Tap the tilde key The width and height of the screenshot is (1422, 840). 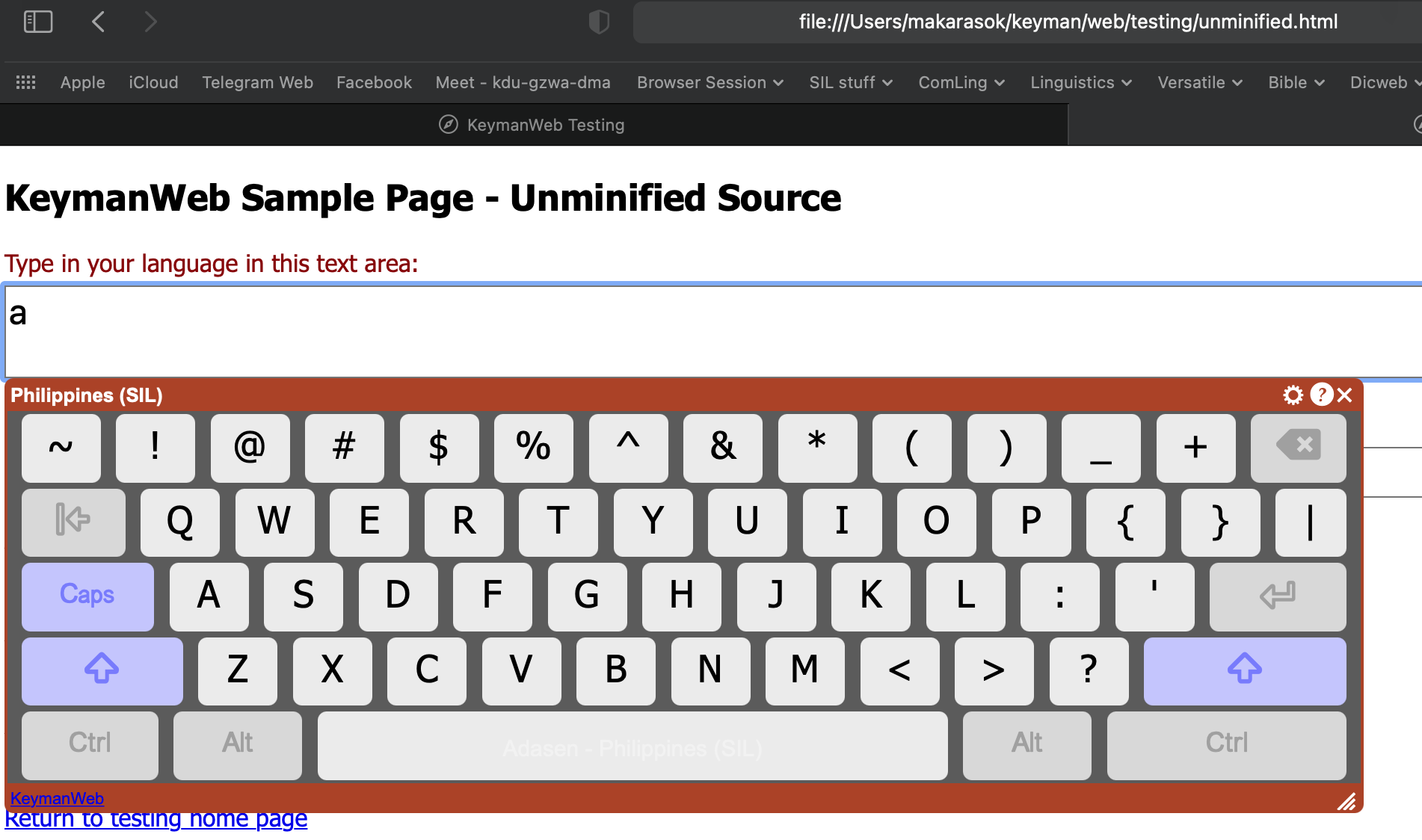pos(61,447)
